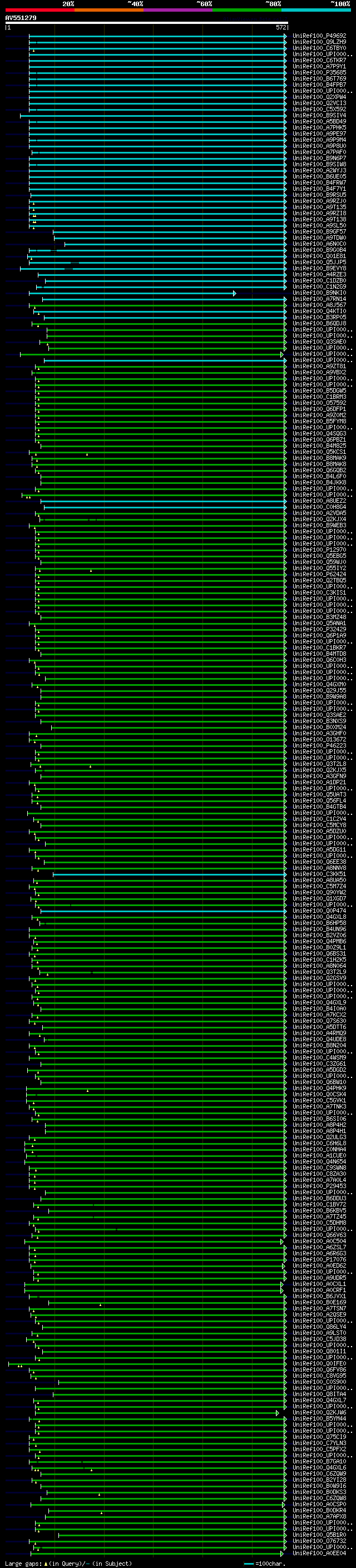
Task: Click the cyan ~100% identity color band
Action: 316,10
